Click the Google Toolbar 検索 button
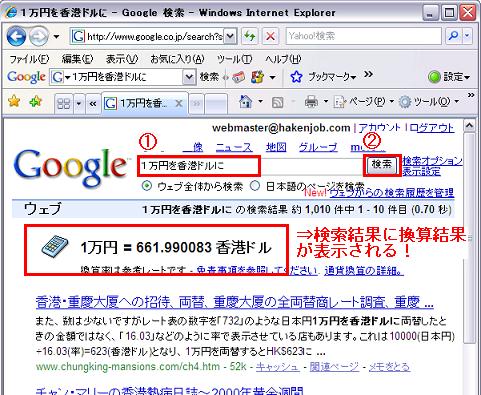481x395 pixels. 209,77
